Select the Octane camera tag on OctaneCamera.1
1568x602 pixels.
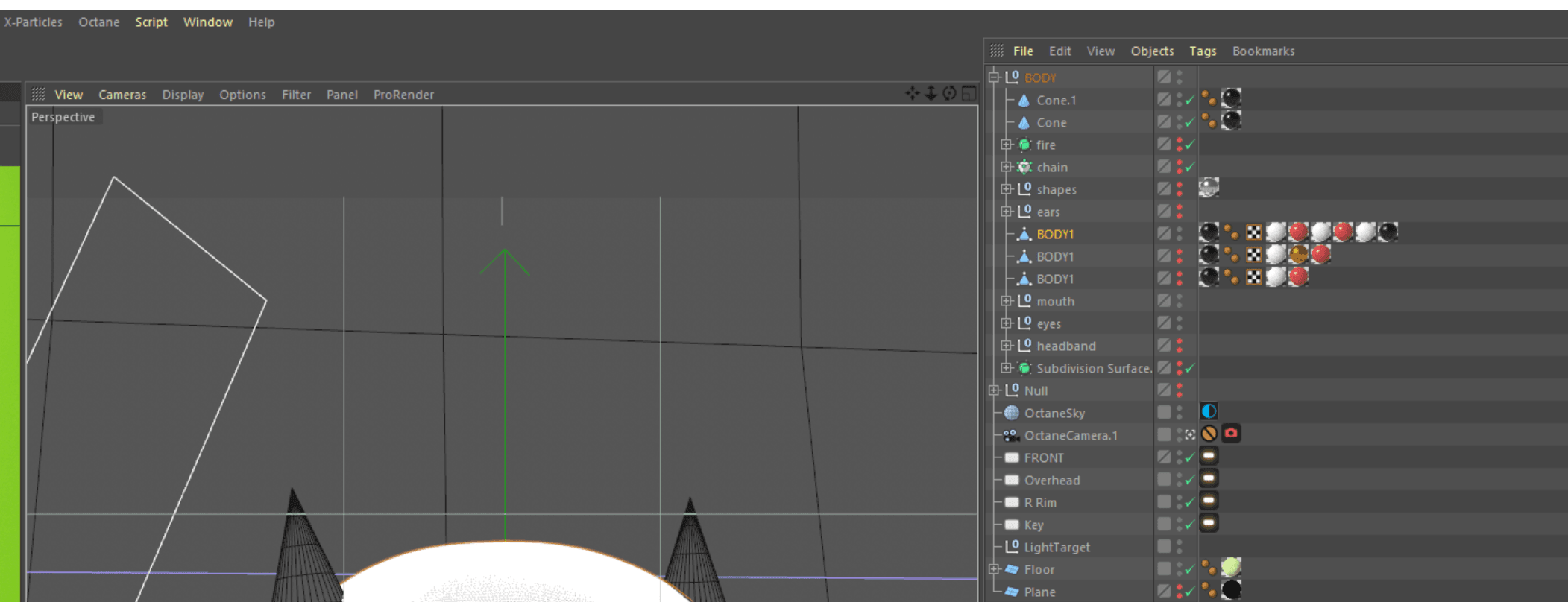1231,433
